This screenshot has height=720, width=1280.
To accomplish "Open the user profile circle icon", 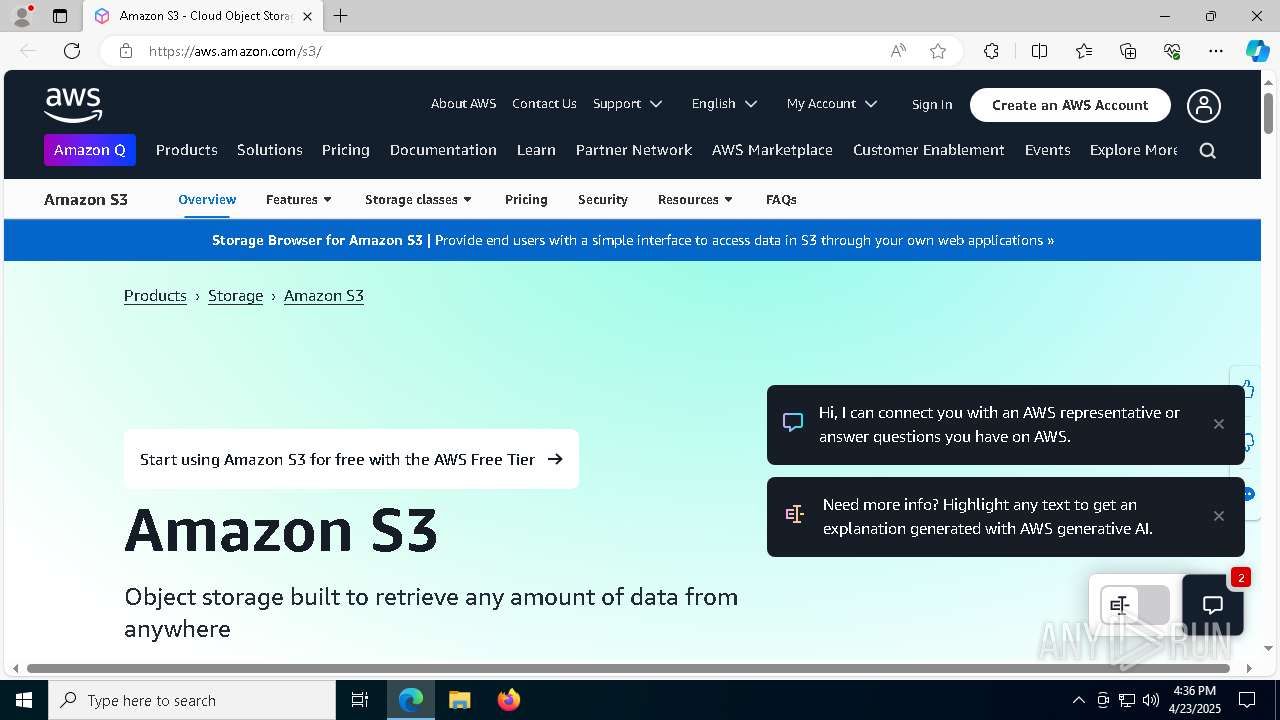I will (x=1204, y=105).
